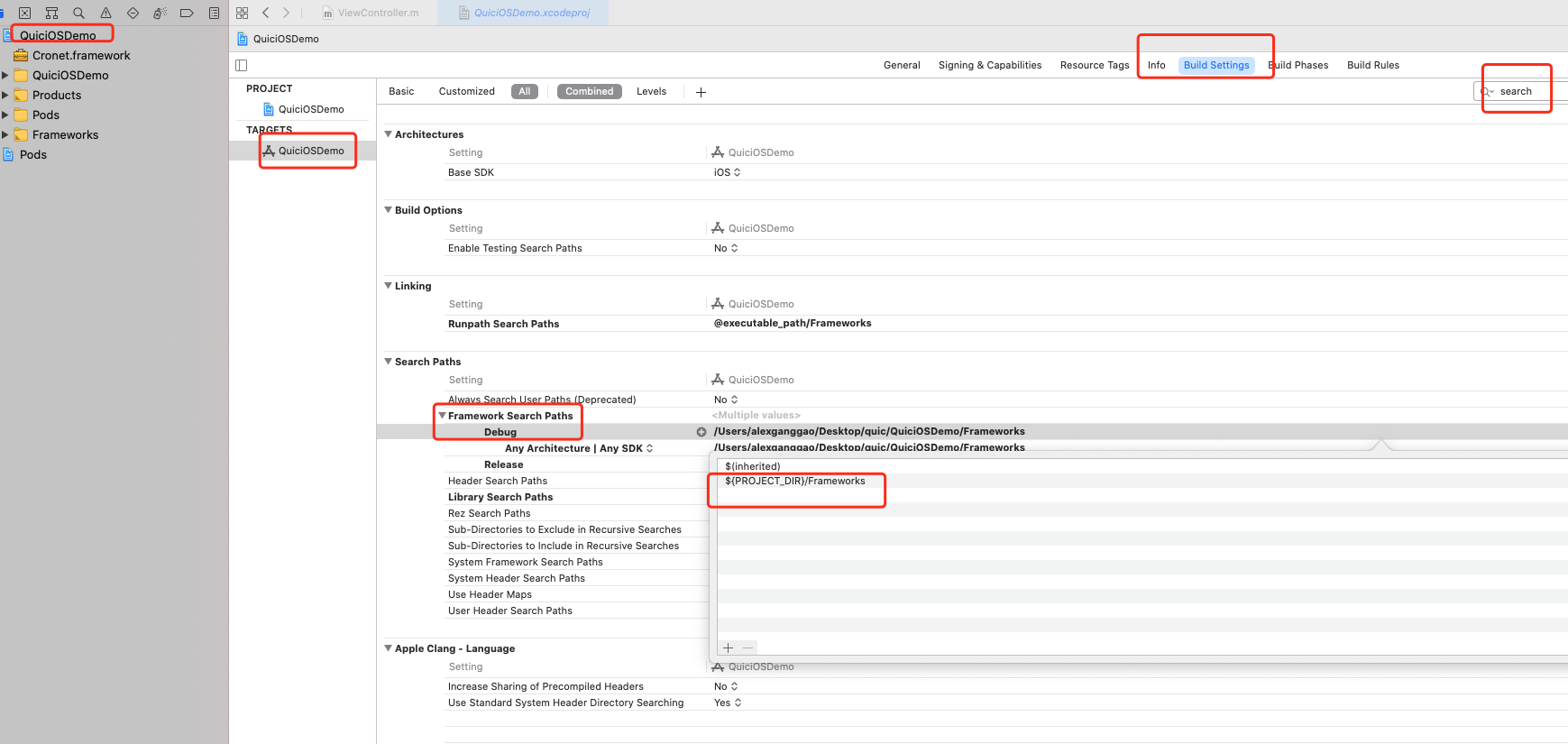This screenshot has width=1568, height=744.
Task: Switch to the Build Phases tab
Action: [1298, 65]
